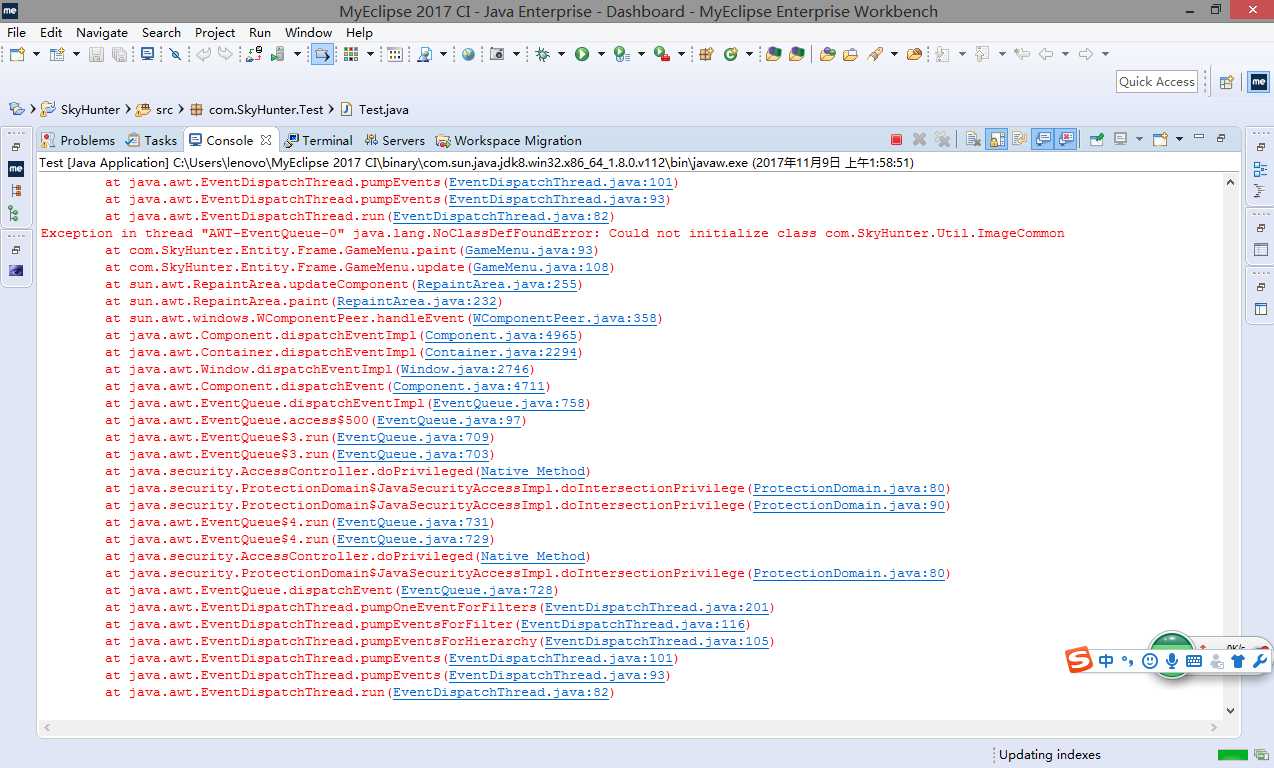Viewport: 1274px width, 768px height.
Task: Toggle Show Console on standard error
Action: [1066, 140]
